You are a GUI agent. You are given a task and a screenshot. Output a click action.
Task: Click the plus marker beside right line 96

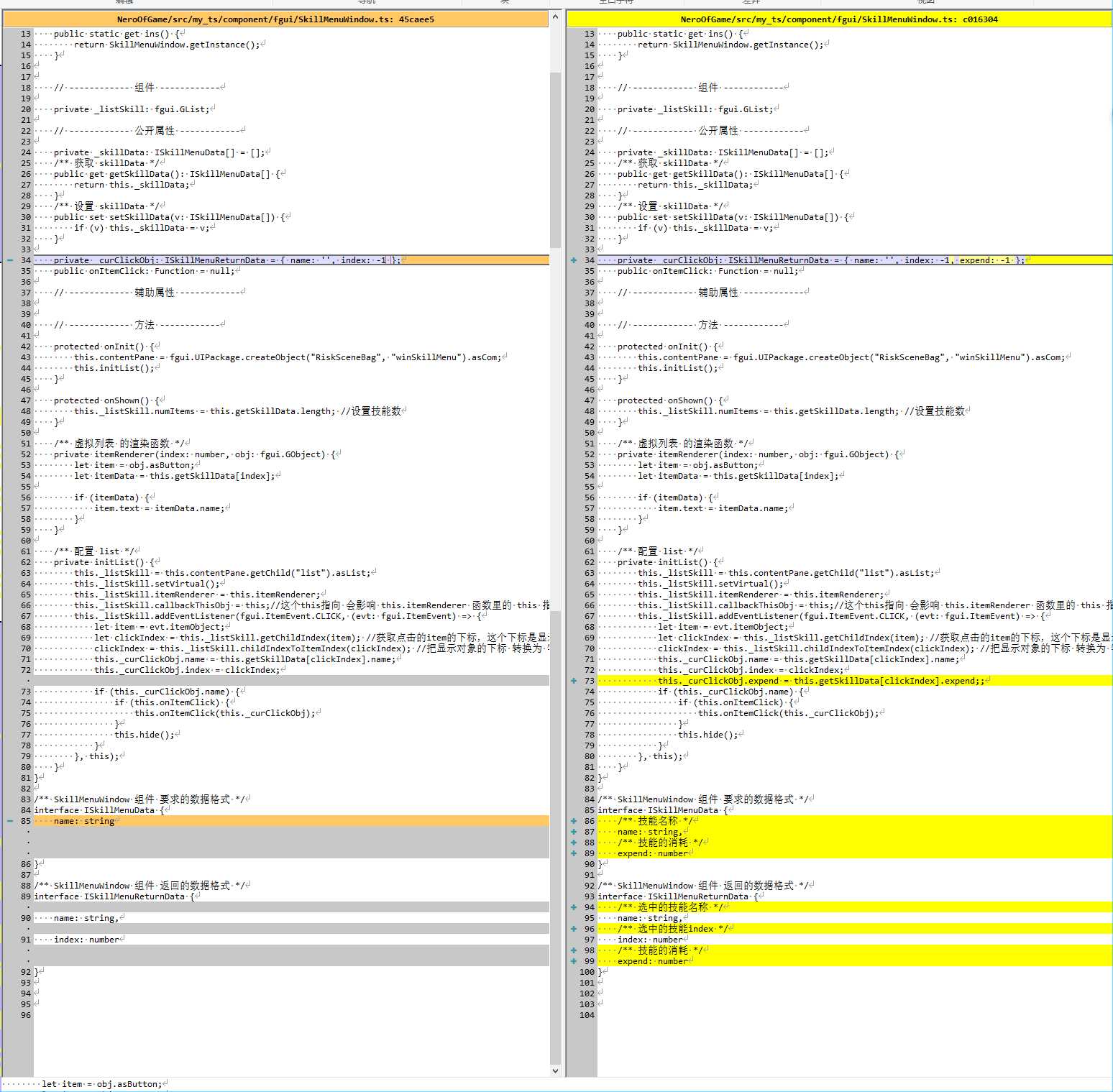click(574, 929)
